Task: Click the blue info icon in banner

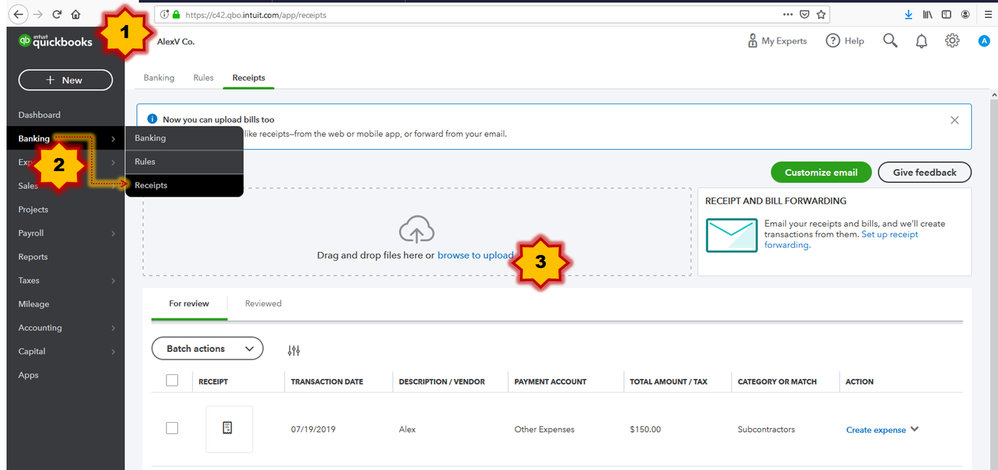Action: coord(151,119)
